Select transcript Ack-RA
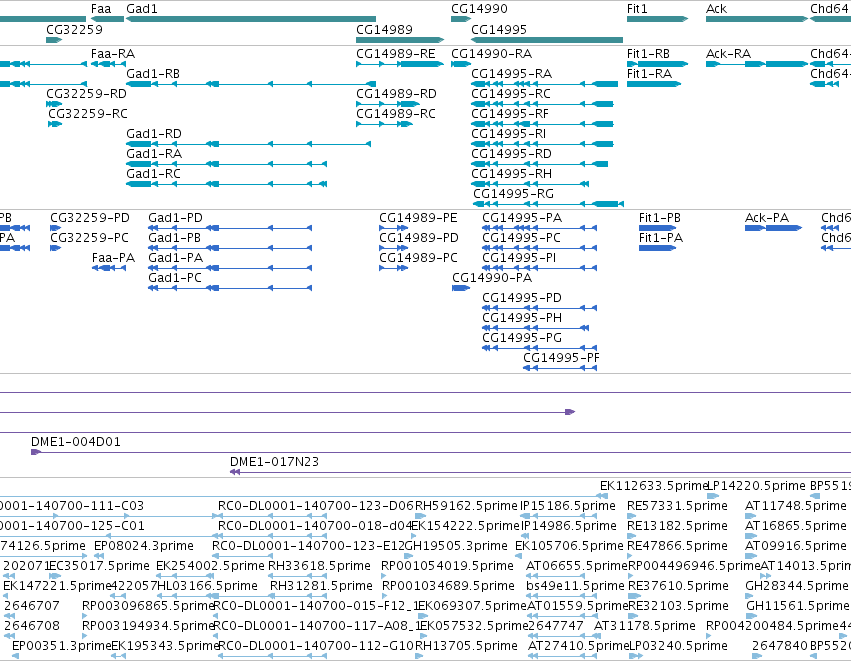Screen dimensions: 851x661 point(757,64)
